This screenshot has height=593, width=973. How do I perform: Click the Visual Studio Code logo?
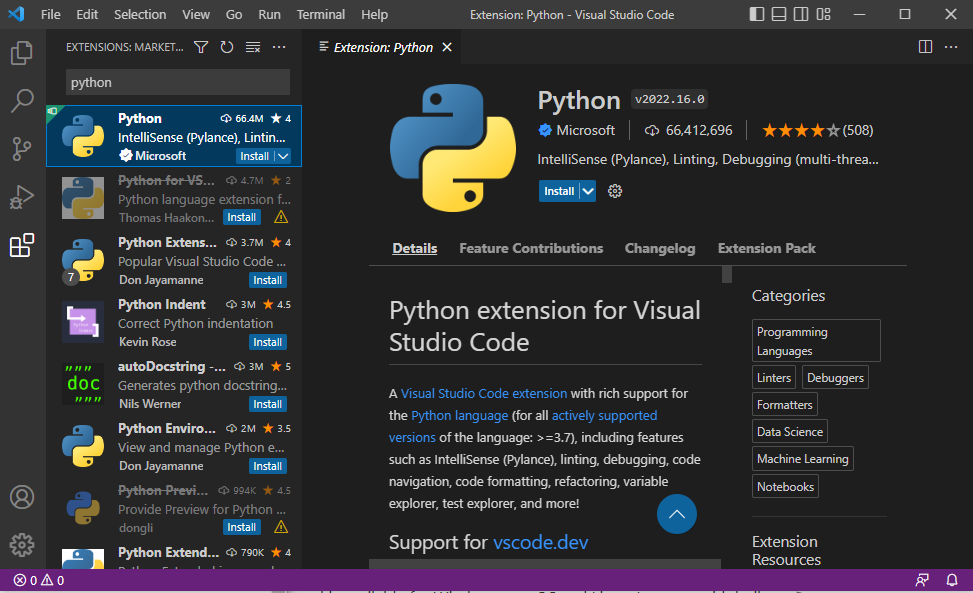pos(16,14)
